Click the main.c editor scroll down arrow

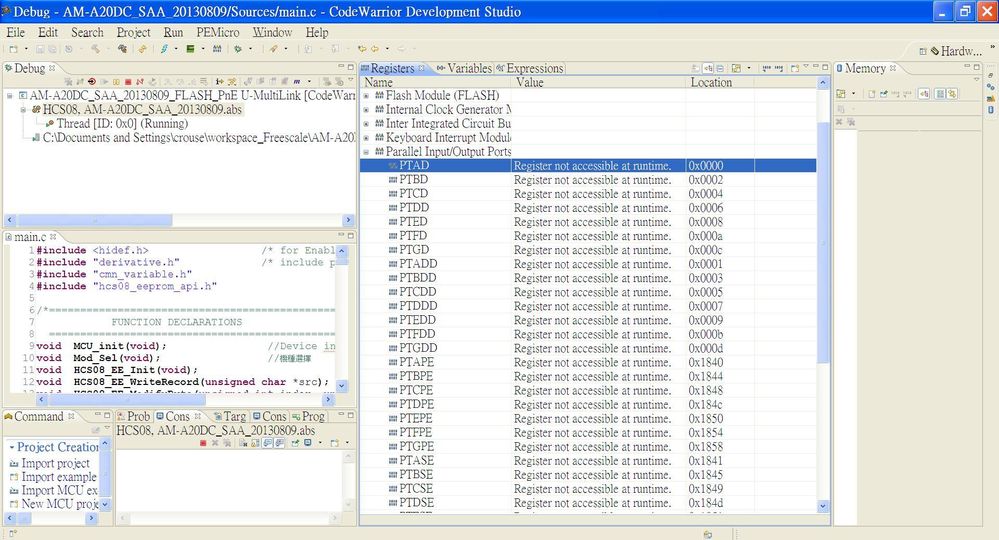(x=341, y=385)
